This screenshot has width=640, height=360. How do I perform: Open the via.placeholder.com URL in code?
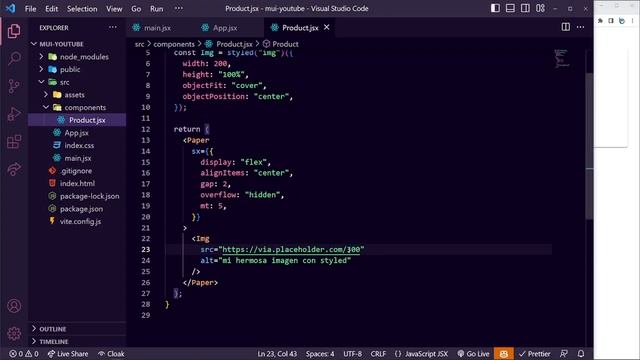tap(291, 249)
